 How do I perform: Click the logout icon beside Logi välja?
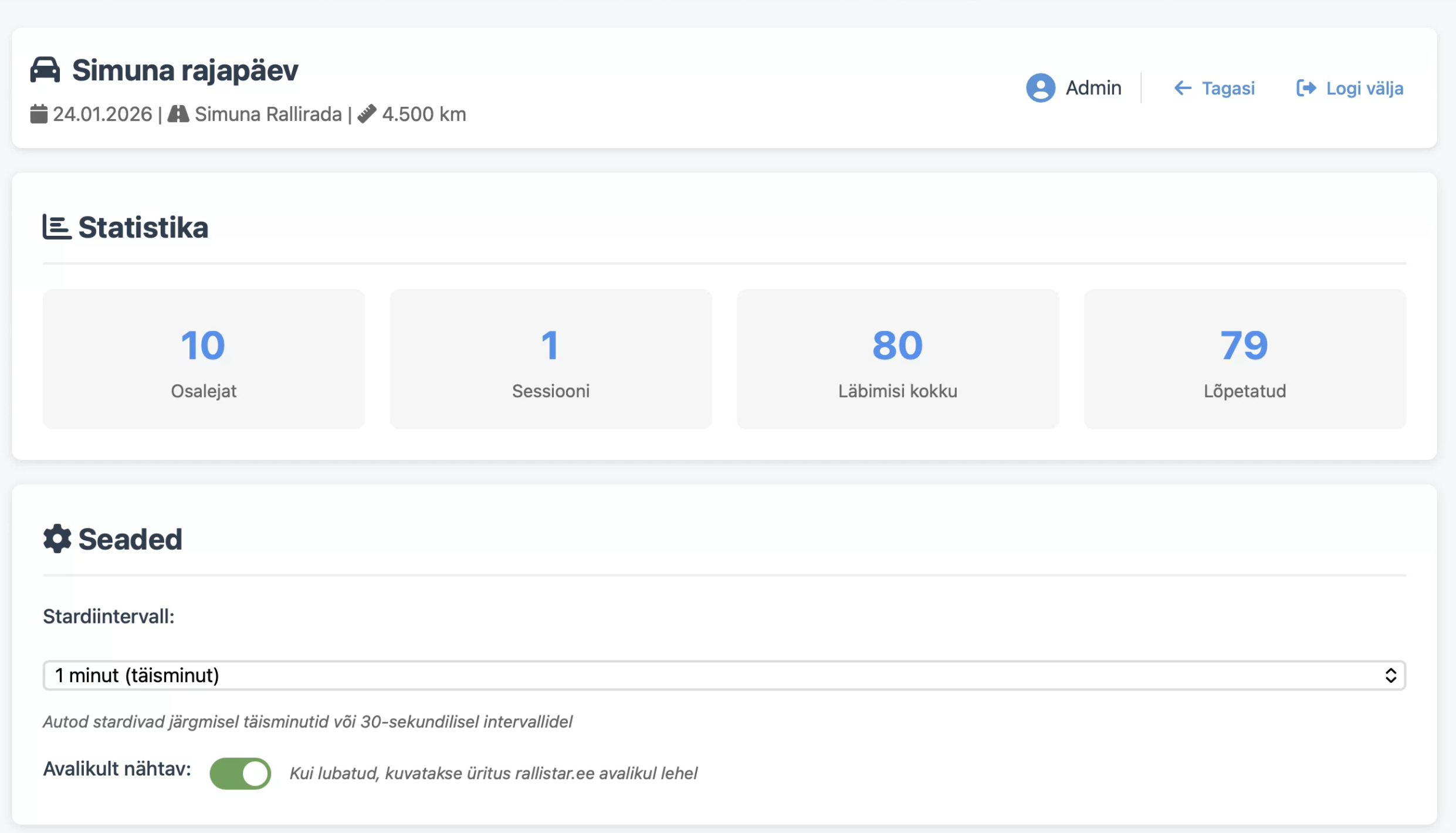tap(1306, 88)
